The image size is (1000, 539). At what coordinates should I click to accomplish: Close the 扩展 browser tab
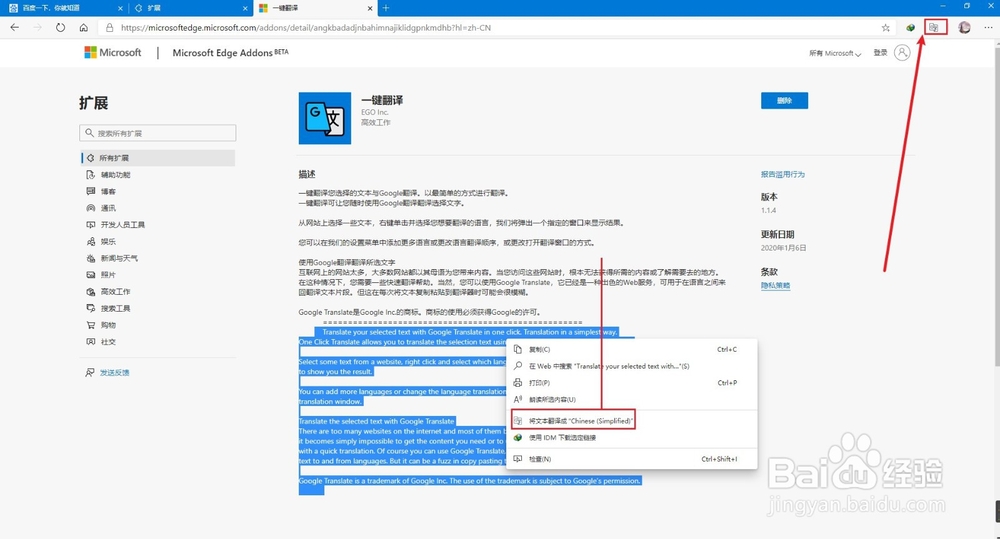coord(246,8)
